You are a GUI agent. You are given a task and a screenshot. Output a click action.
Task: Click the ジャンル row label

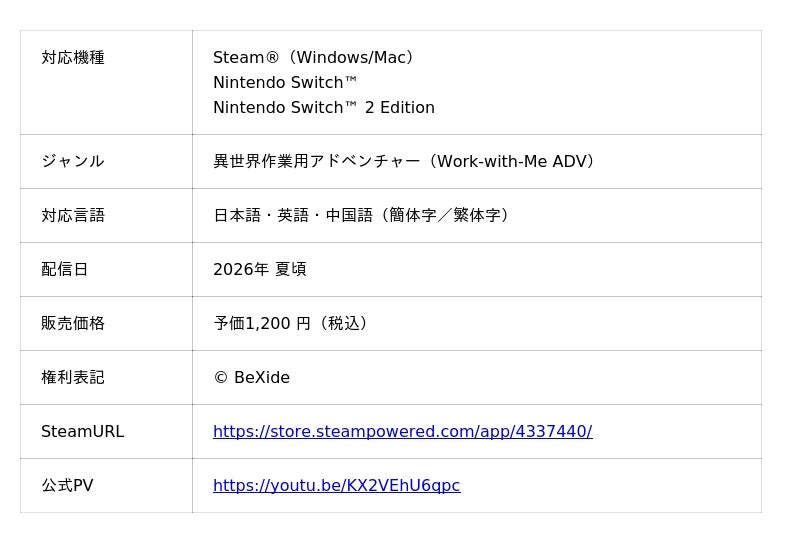(73, 162)
